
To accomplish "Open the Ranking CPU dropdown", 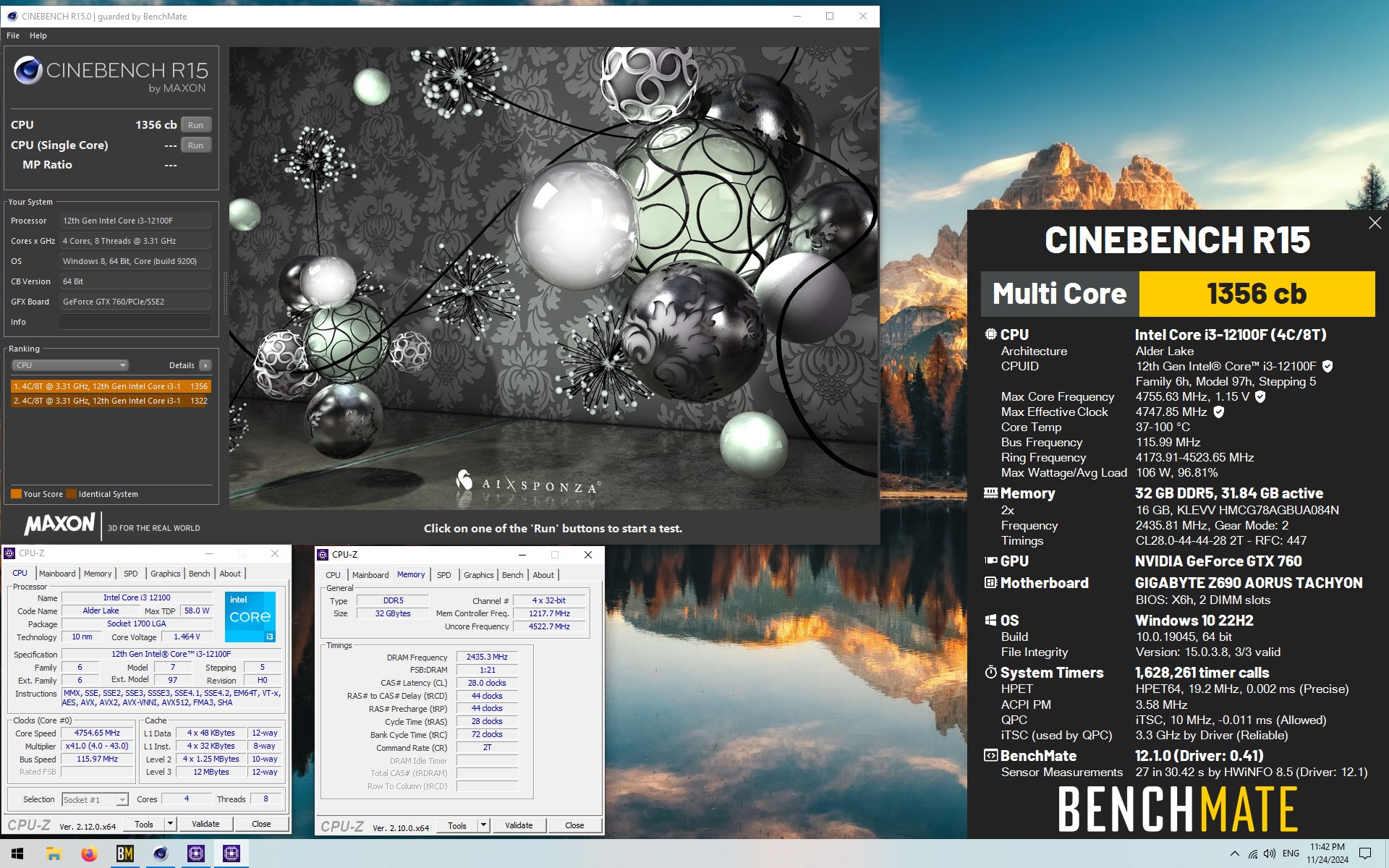I will pyautogui.click(x=70, y=365).
